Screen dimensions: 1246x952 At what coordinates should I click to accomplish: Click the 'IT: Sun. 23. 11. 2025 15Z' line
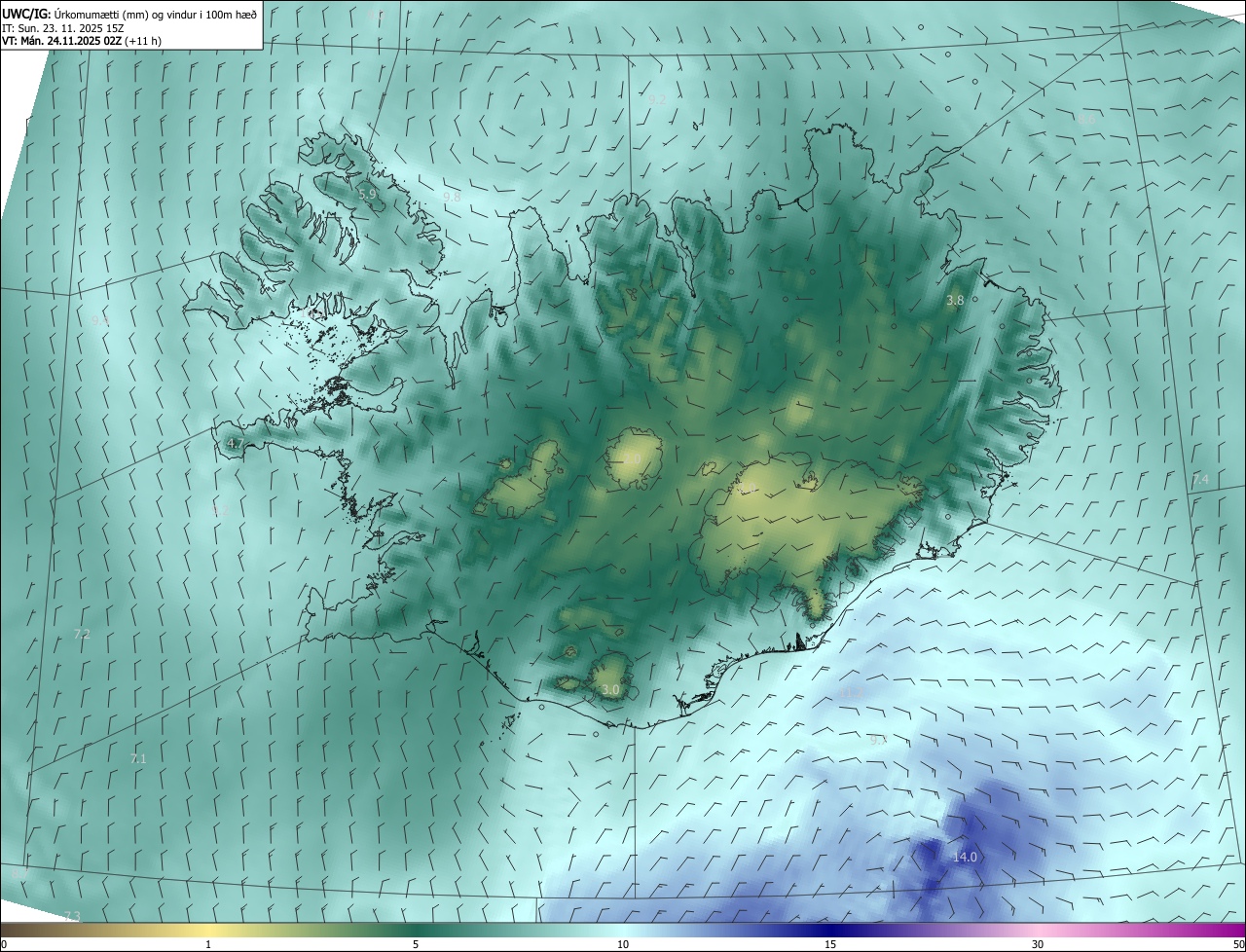(x=64, y=28)
